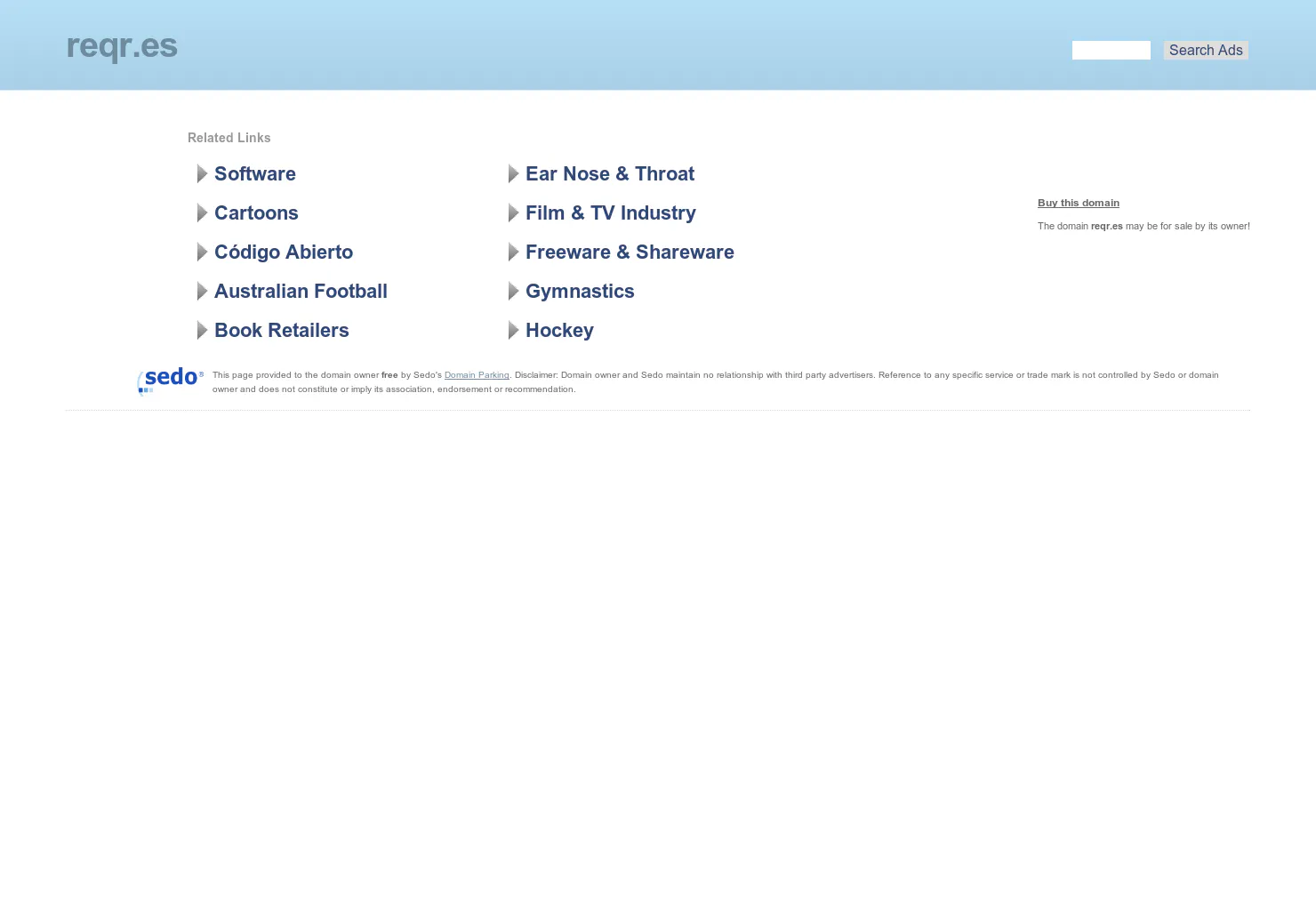Image resolution: width=1316 pixels, height=922 pixels.
Task: Open the Software related link
Action: 254,174
